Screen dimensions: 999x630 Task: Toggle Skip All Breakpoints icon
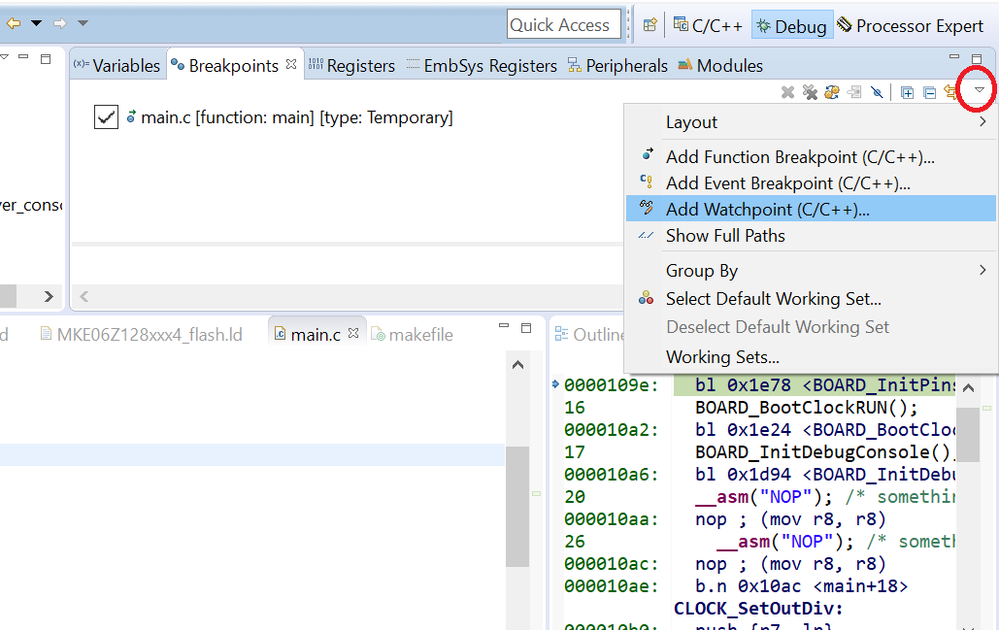[x=877, y=92]
